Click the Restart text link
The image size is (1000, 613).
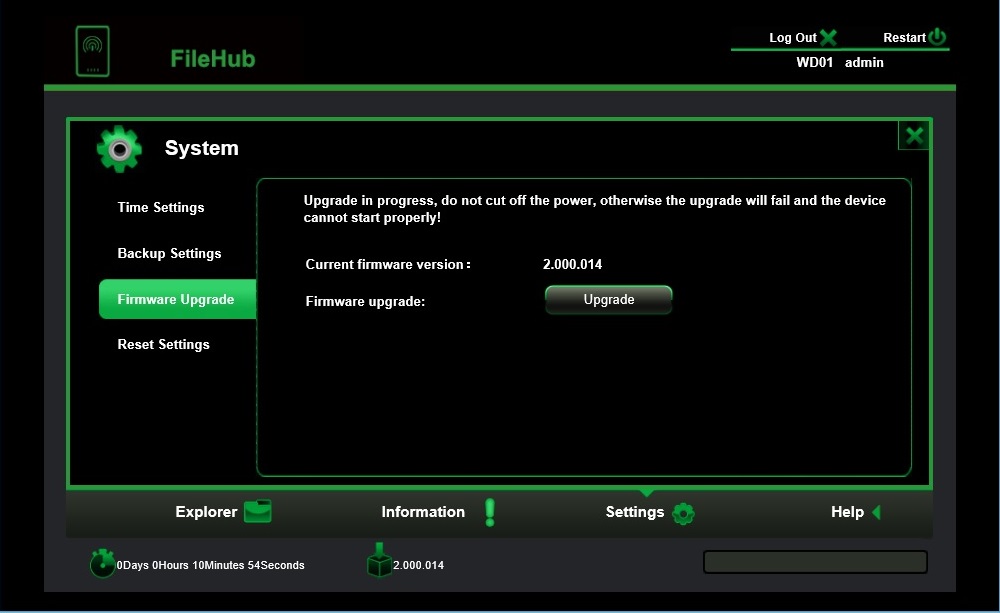[904, 38]
